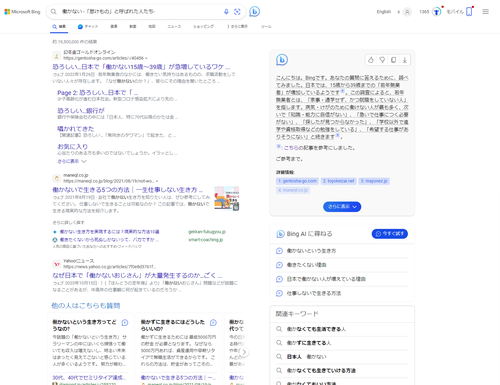The height and width of the screenshot is (385, 500).
Task: Open 他の人はこちらも質問 heading link
Action: point(86,306)
